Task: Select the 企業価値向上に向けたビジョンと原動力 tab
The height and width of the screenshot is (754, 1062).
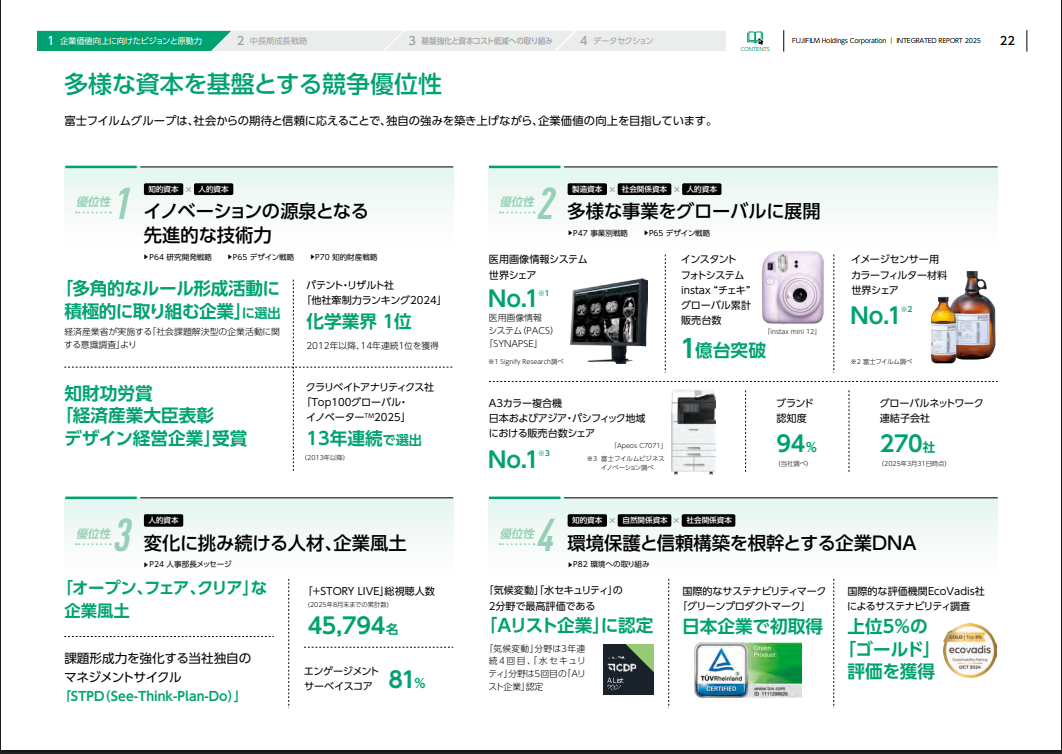Action: click(x=125, y=41)
